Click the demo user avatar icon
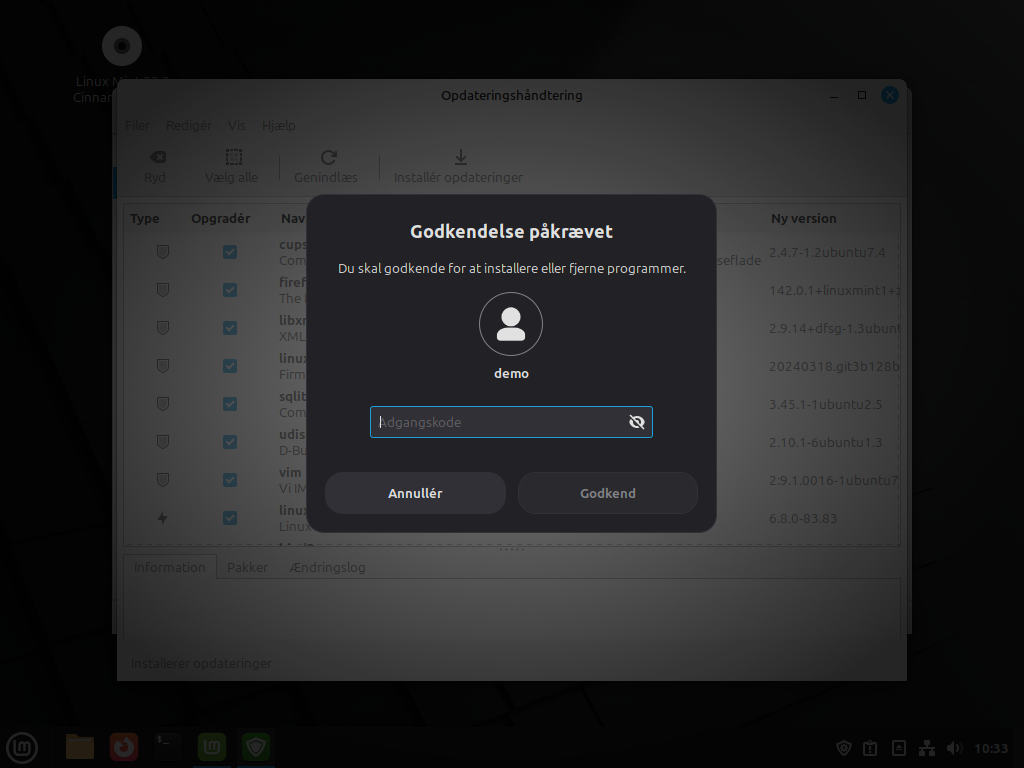 [511, 324]
